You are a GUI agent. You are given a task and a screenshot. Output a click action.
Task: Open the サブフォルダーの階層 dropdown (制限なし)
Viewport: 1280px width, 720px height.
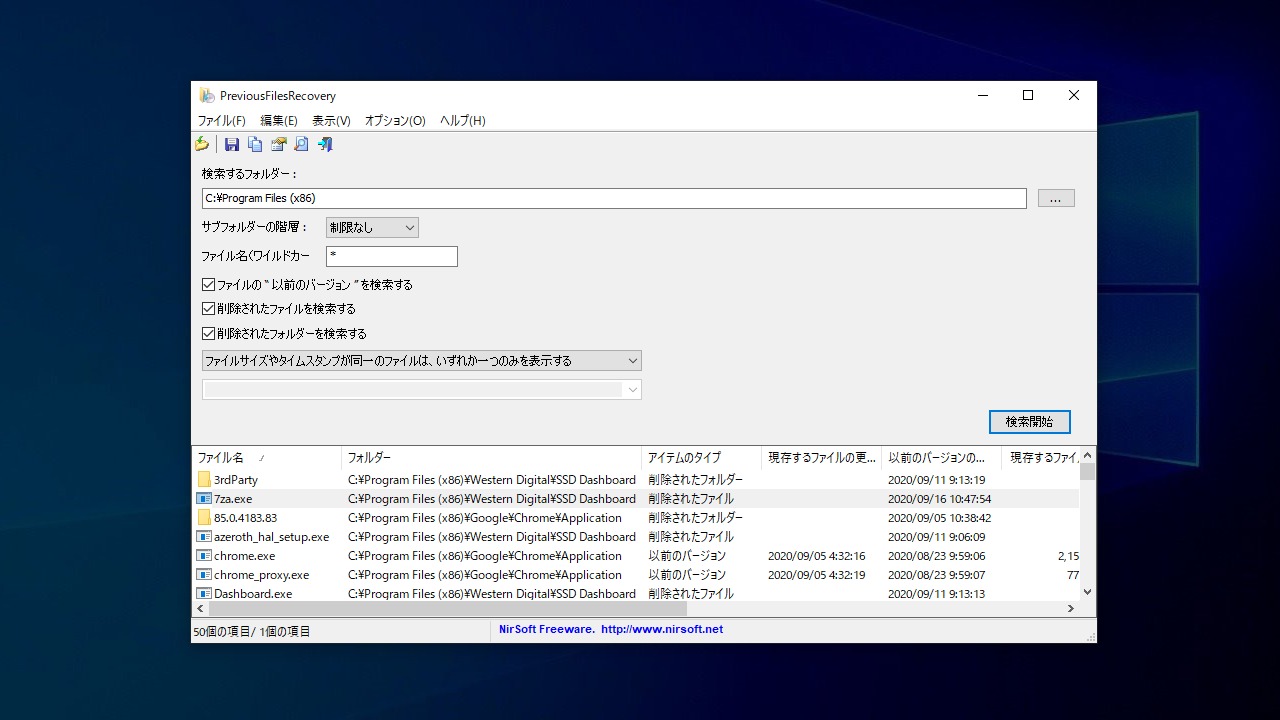tap(372, 228)
